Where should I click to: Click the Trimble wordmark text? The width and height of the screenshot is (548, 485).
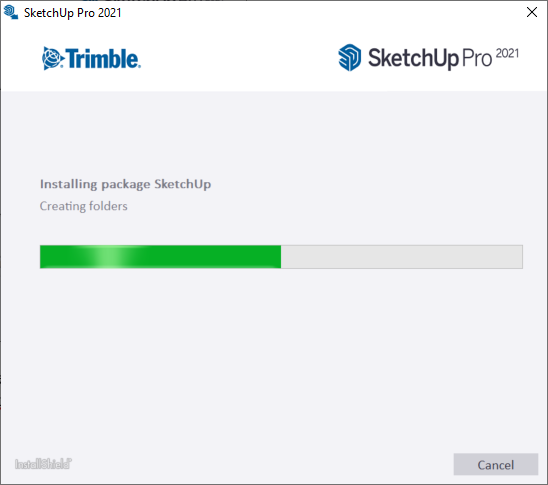[x=103, y=58]
